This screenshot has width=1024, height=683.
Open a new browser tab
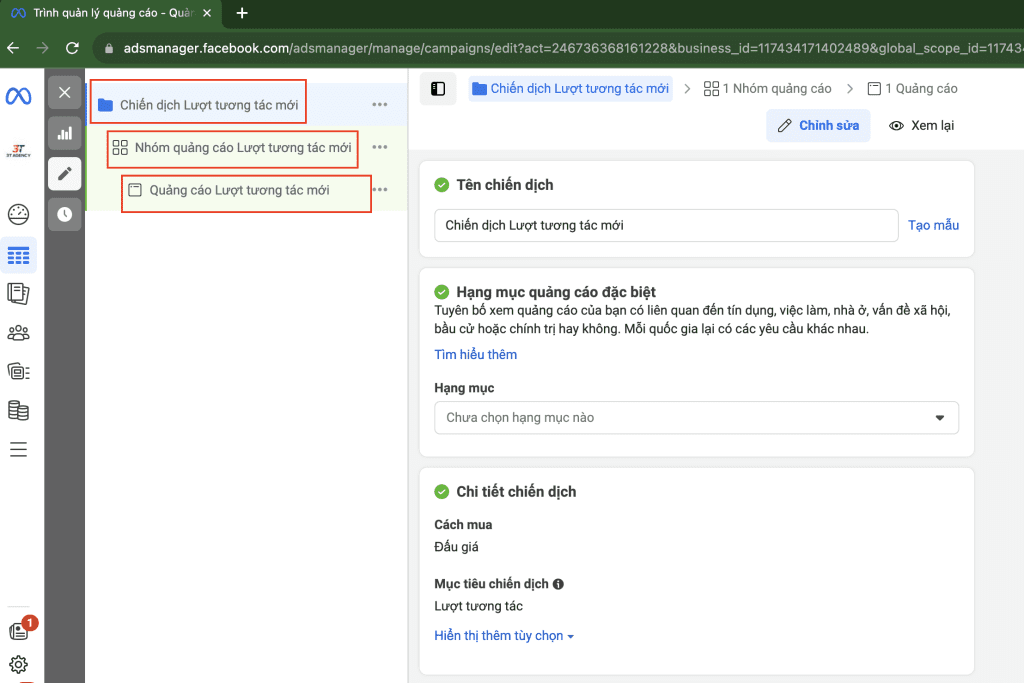pos(242,13)
